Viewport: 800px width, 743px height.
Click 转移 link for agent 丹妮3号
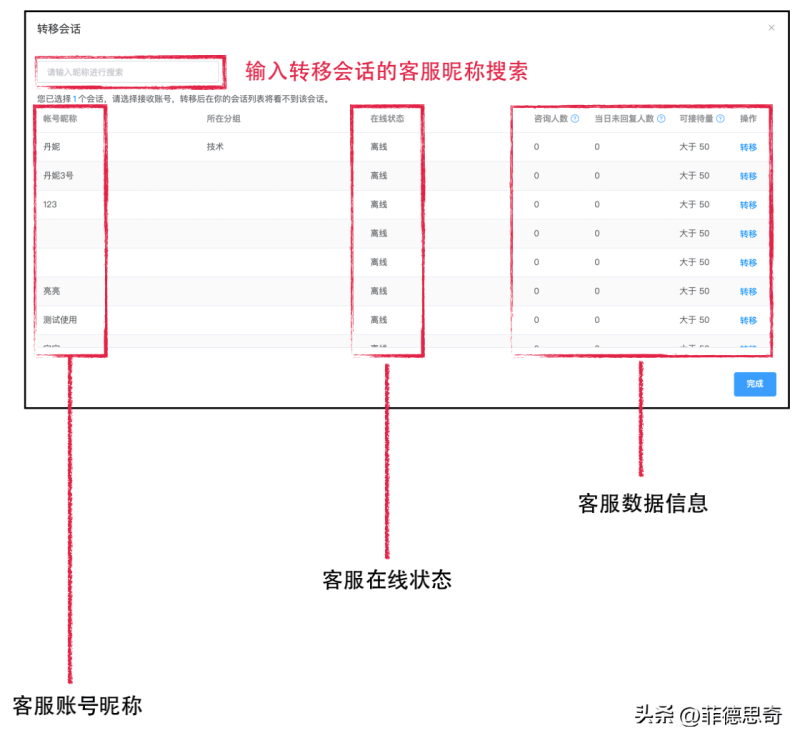(x=745, y=175)
